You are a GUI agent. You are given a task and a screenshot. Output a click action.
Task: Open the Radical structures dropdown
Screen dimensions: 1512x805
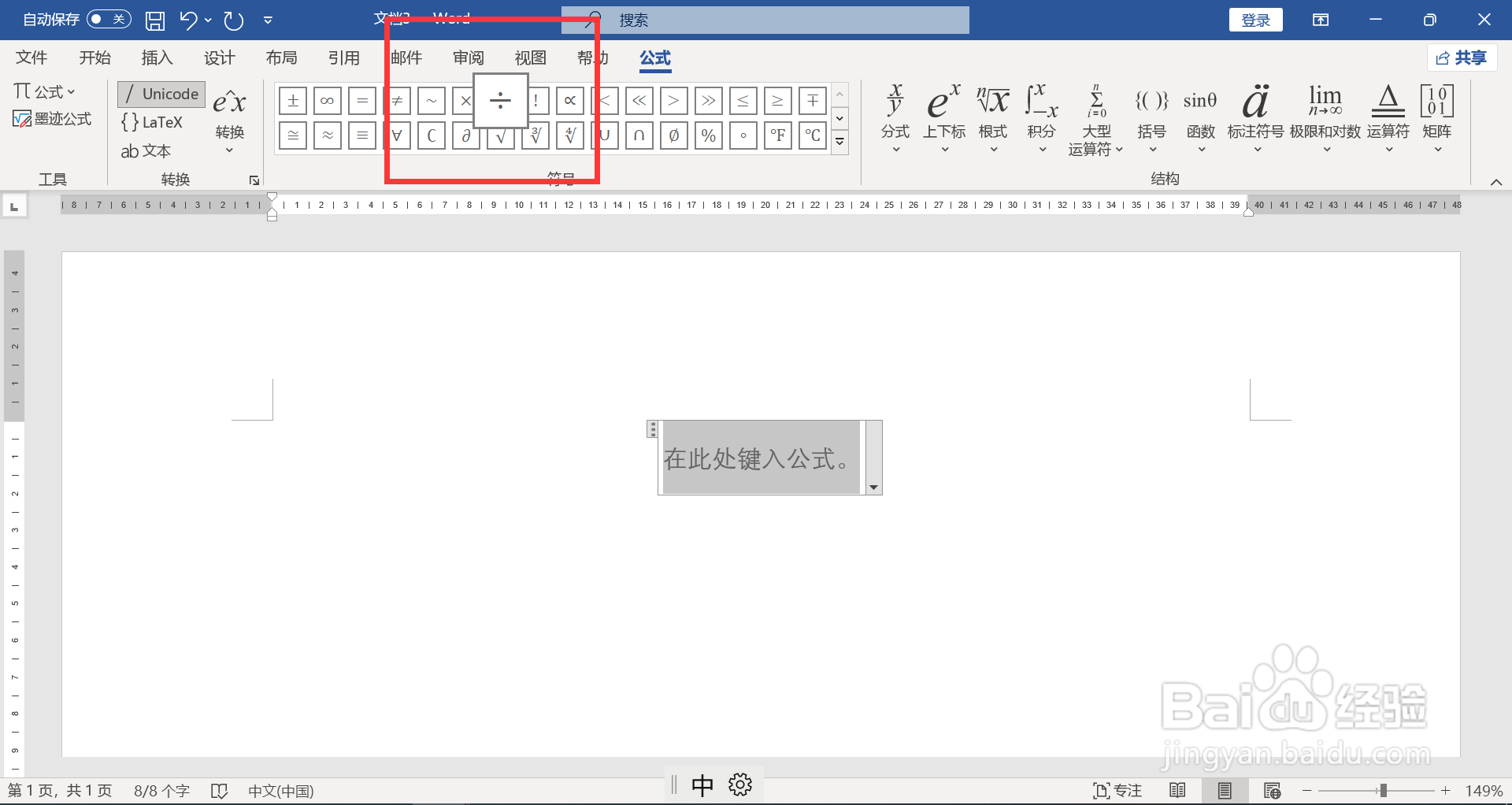click(x=993, y=118)
